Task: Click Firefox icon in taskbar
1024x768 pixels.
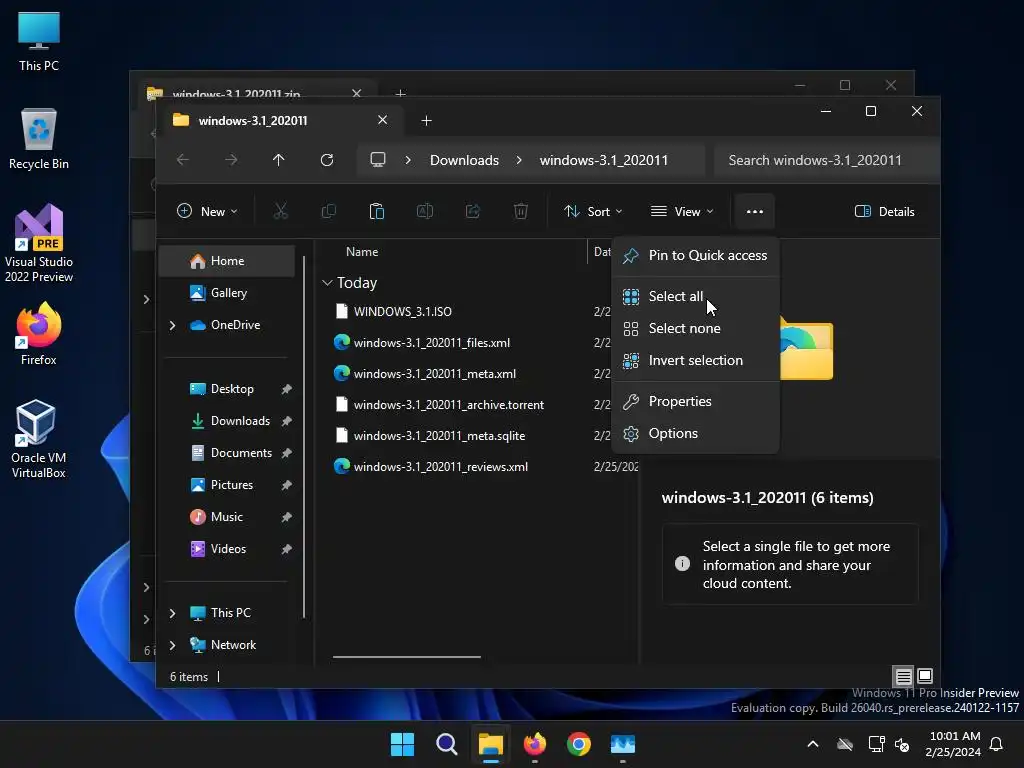Action: 535,744
